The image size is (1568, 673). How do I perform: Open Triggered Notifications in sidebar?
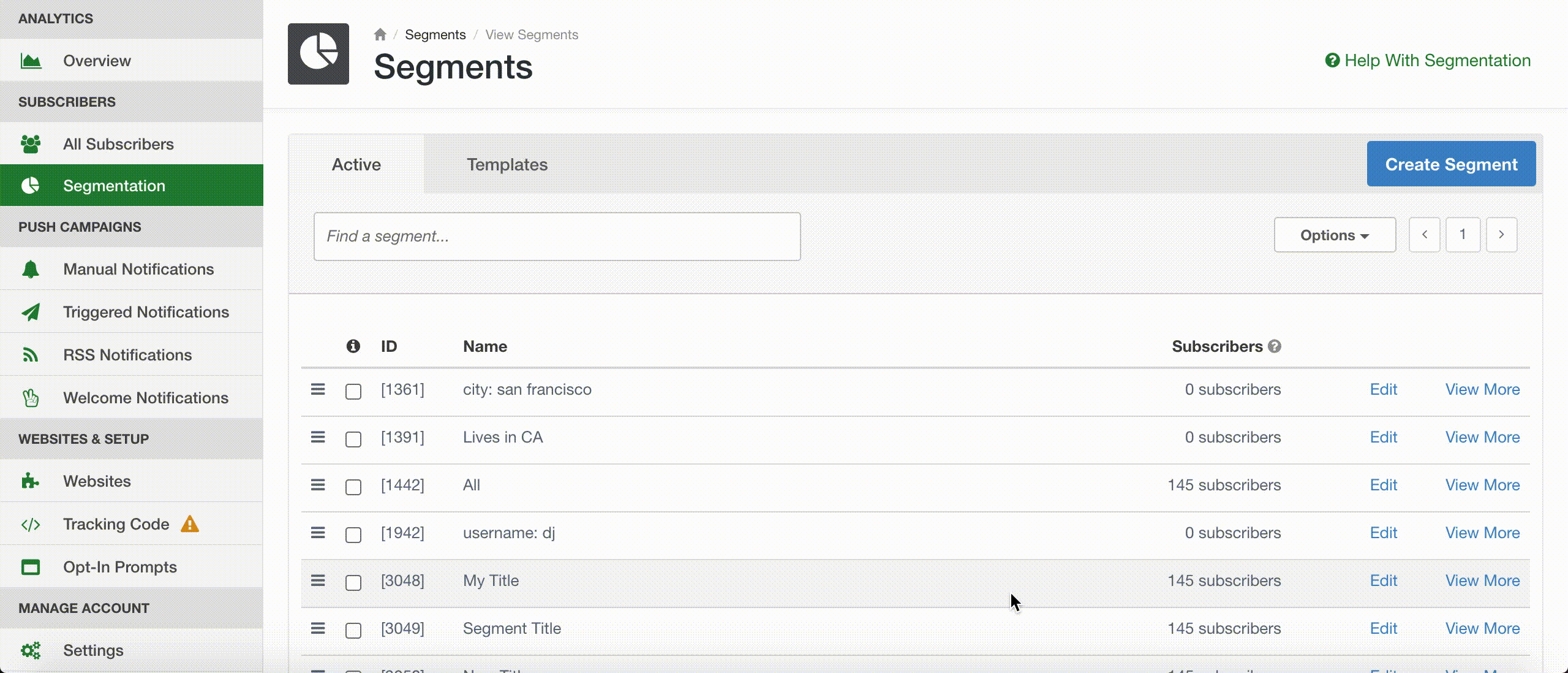tap(146, 312)
